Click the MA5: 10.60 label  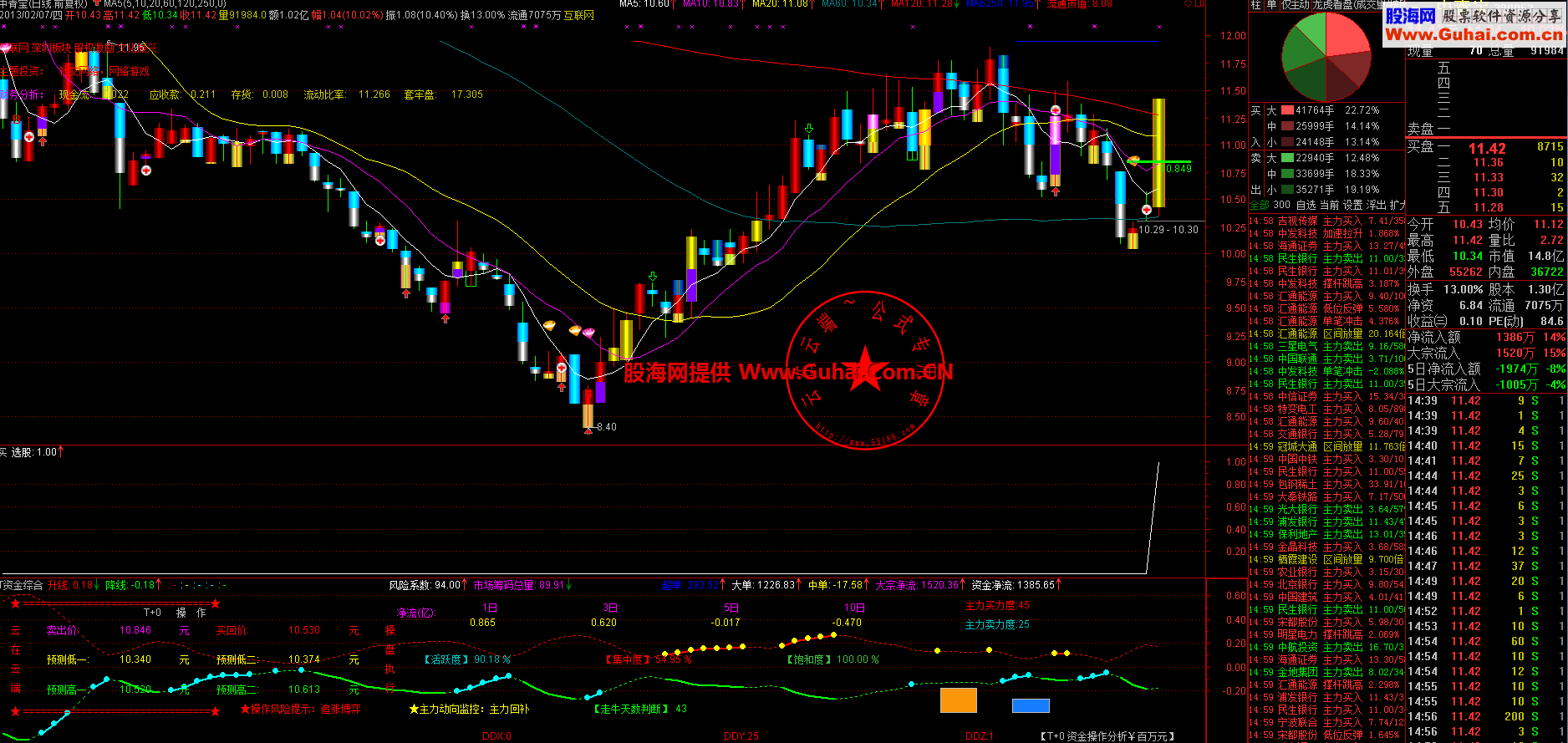pyautogui.click(x=644, y=4)
